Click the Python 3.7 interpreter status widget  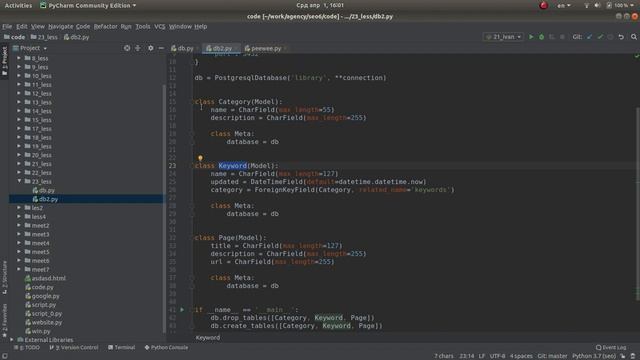pos(593,356)
